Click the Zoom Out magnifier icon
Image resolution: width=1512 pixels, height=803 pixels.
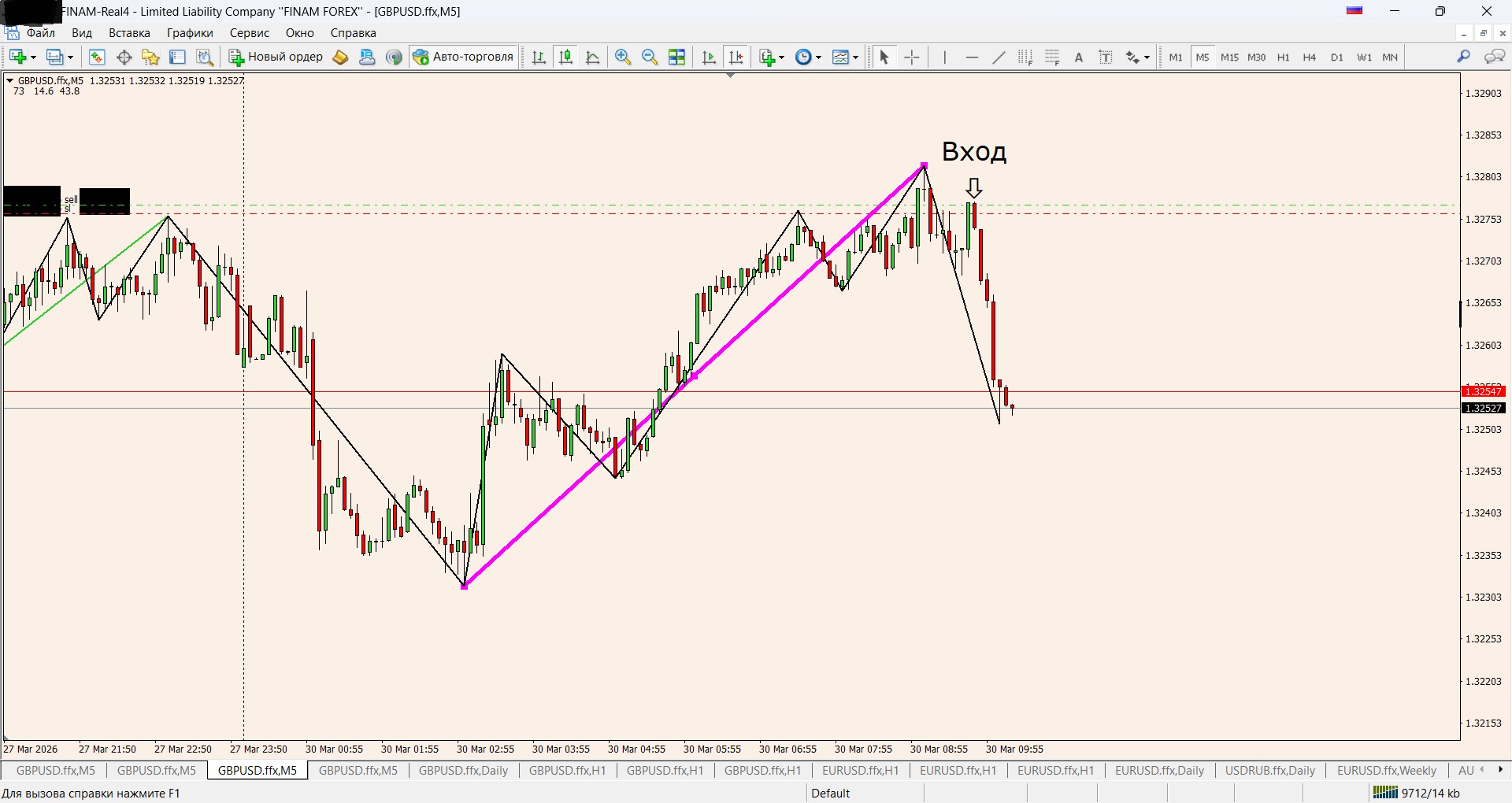[650, 57]
